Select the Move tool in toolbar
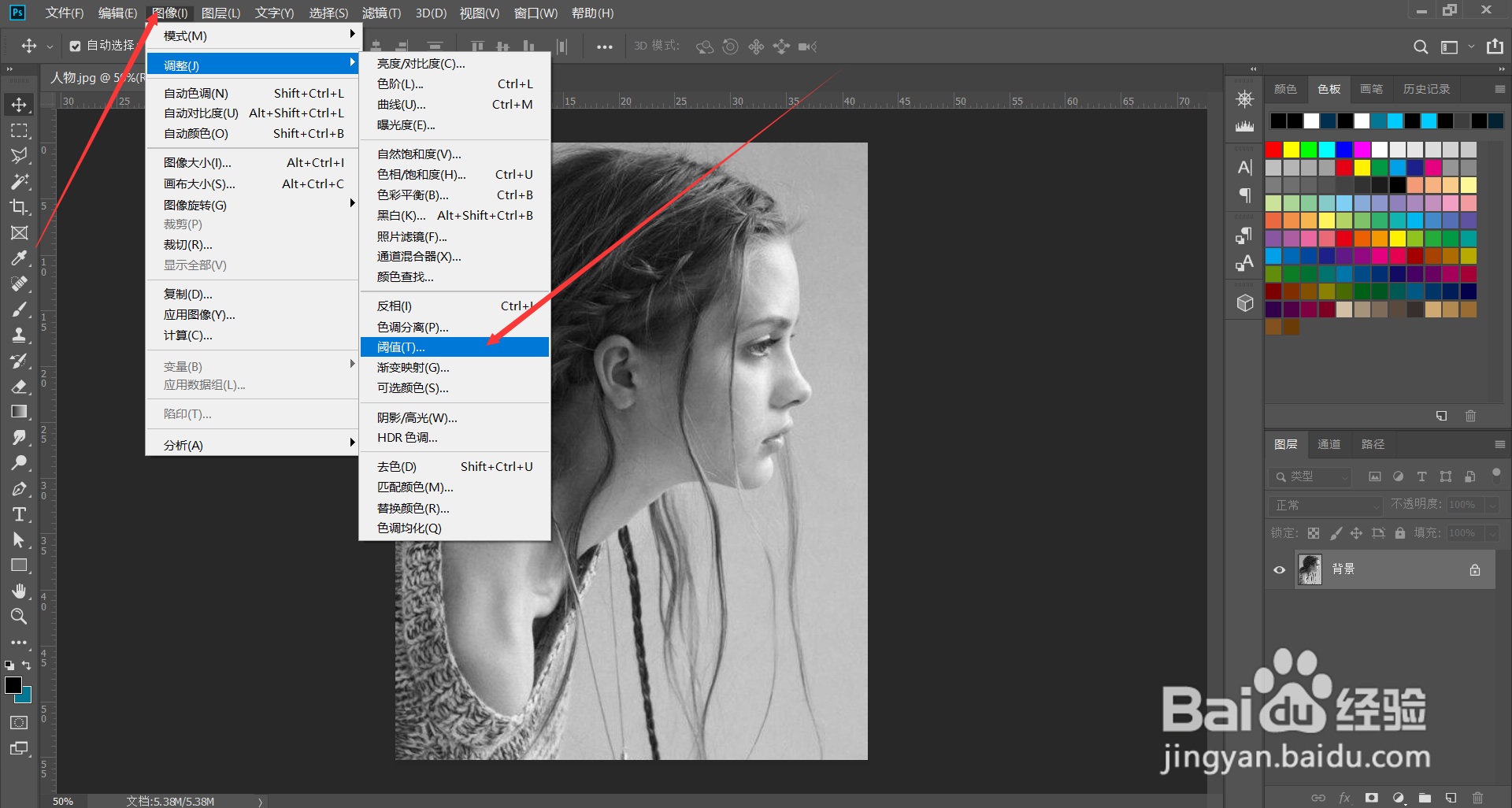 click(19, 105)
